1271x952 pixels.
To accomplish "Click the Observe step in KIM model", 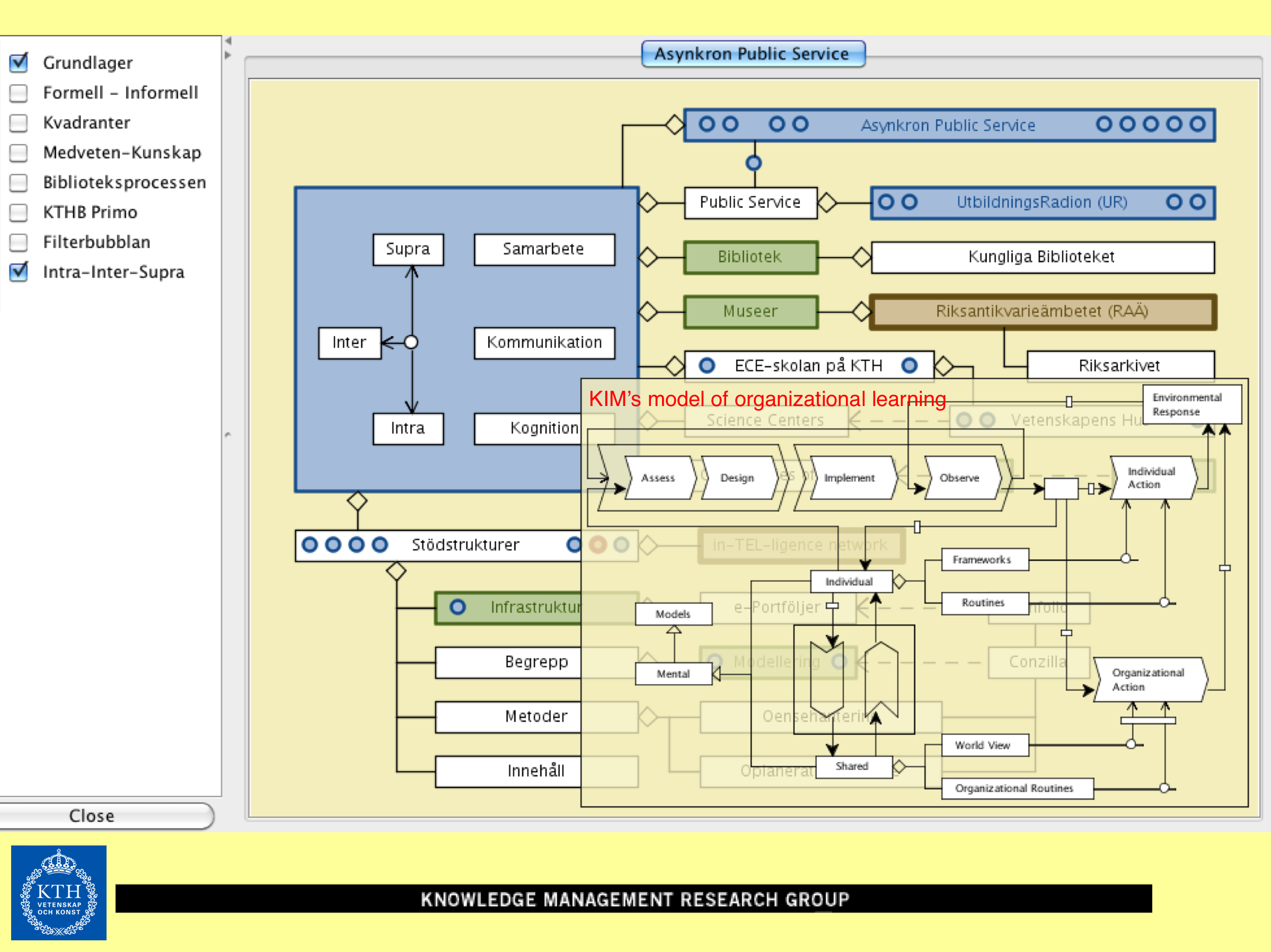I will 959,478.
